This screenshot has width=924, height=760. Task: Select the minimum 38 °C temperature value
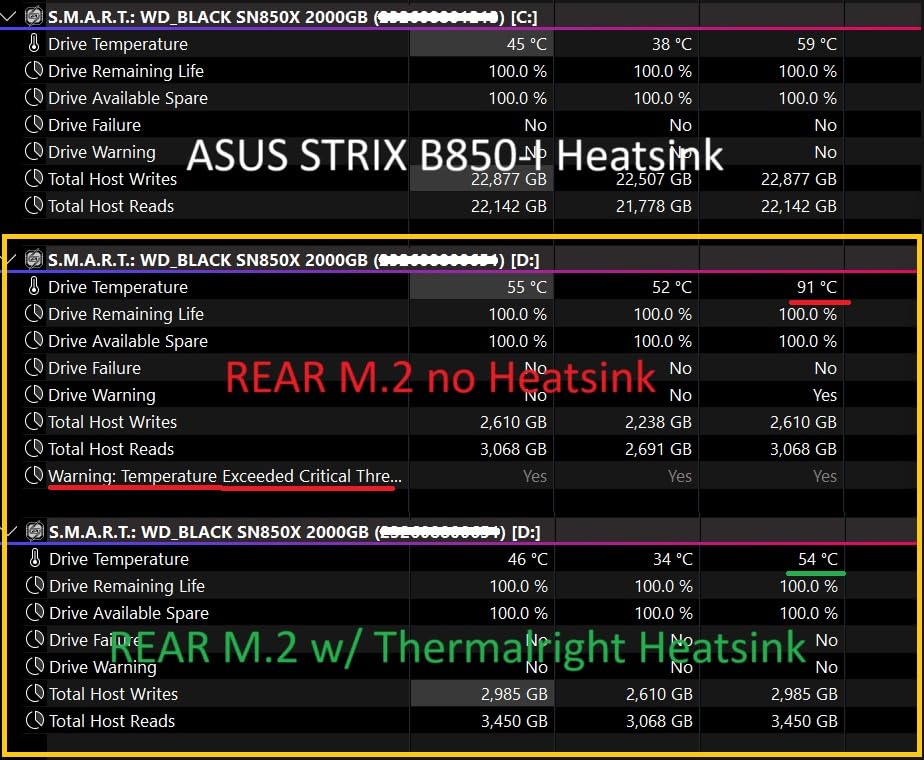click(x=672, y=44)
